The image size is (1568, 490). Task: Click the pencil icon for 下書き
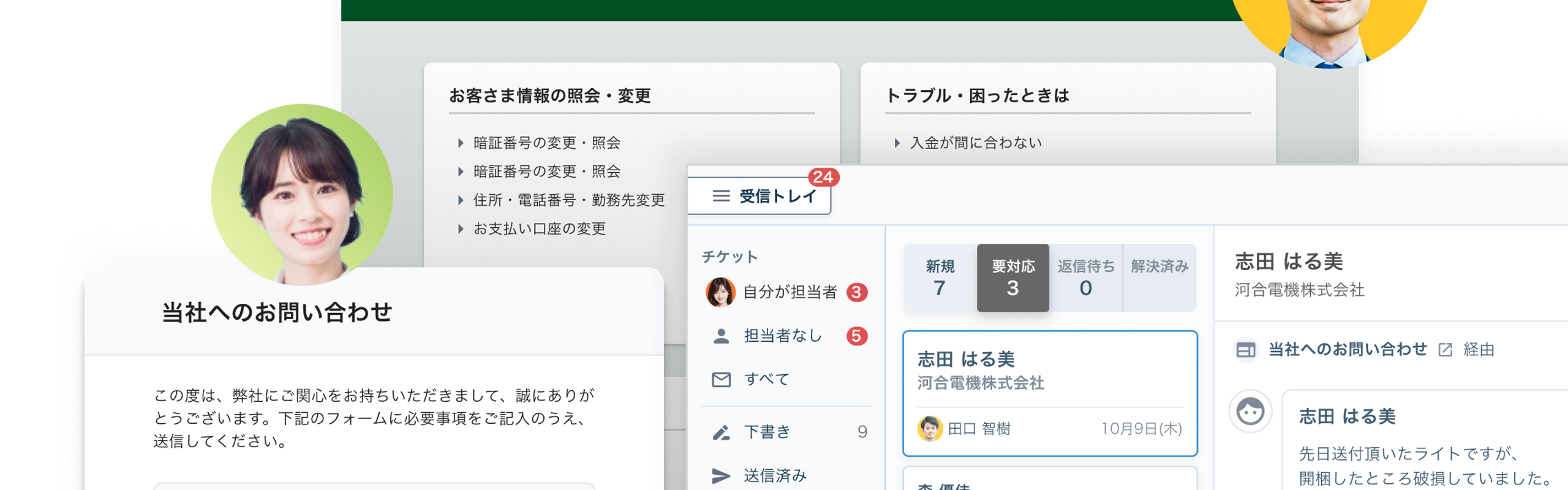point(721,432)
